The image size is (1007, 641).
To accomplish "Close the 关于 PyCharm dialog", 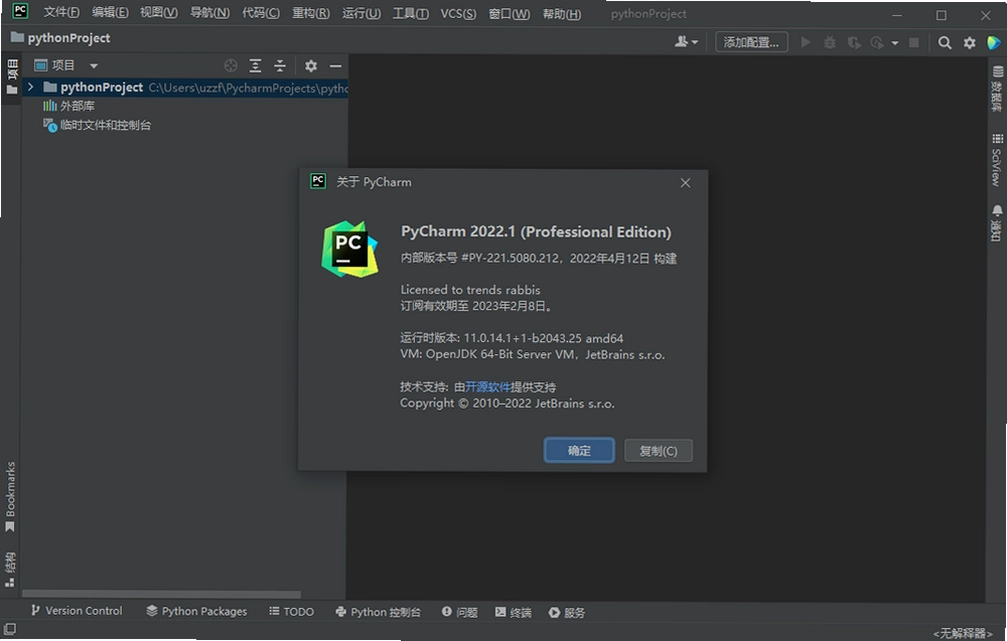I will [685, 183].
